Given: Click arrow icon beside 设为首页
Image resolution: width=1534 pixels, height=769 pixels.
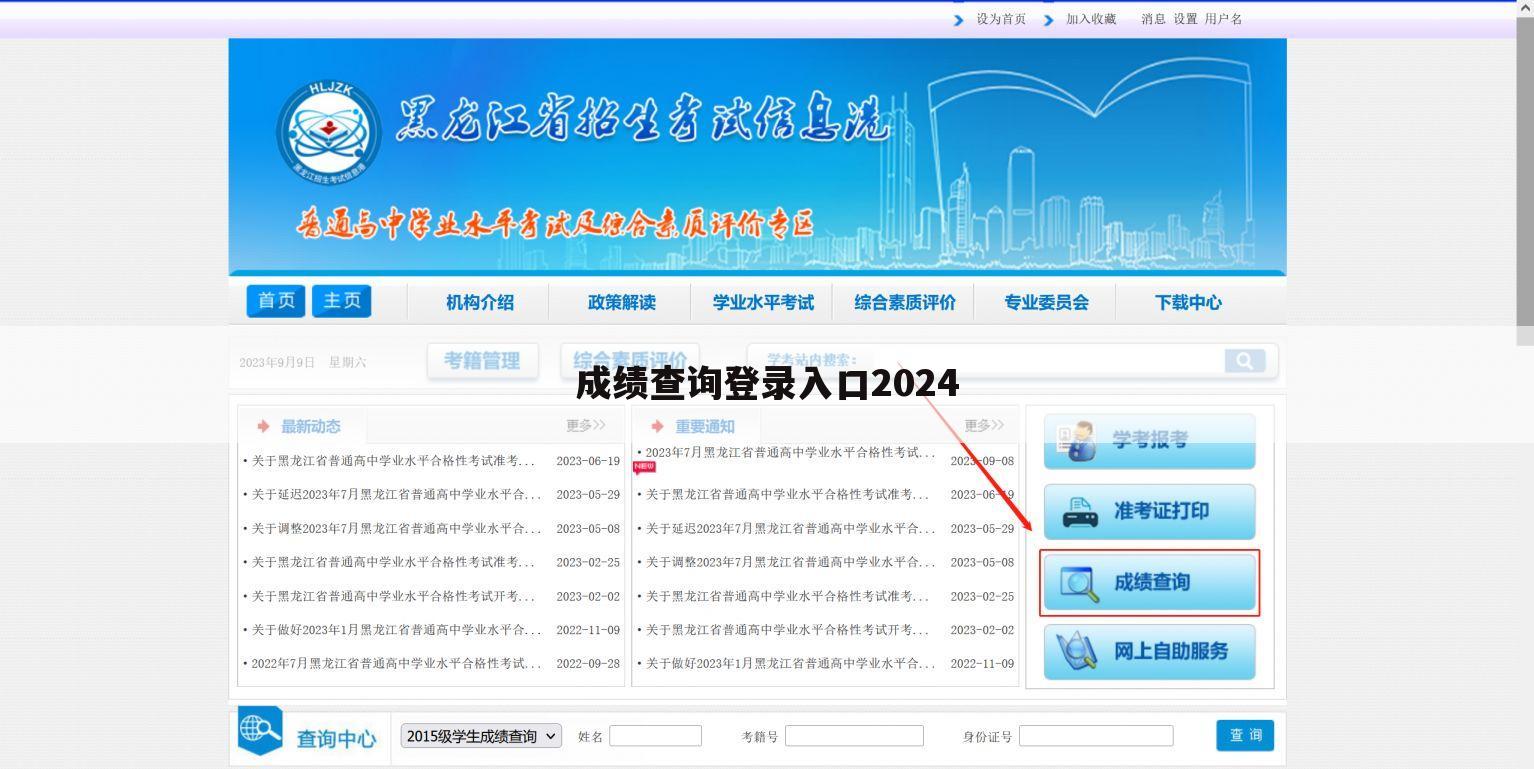Looking at the screenshot, I should [x=959, y=19].
